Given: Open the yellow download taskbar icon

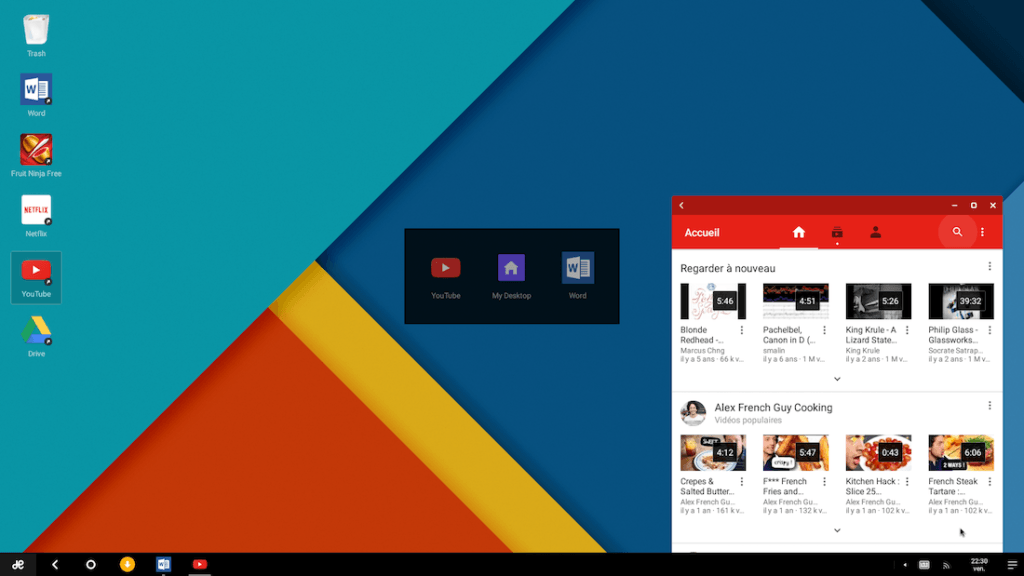Looking at the screenshot, I should pos(127,564).
